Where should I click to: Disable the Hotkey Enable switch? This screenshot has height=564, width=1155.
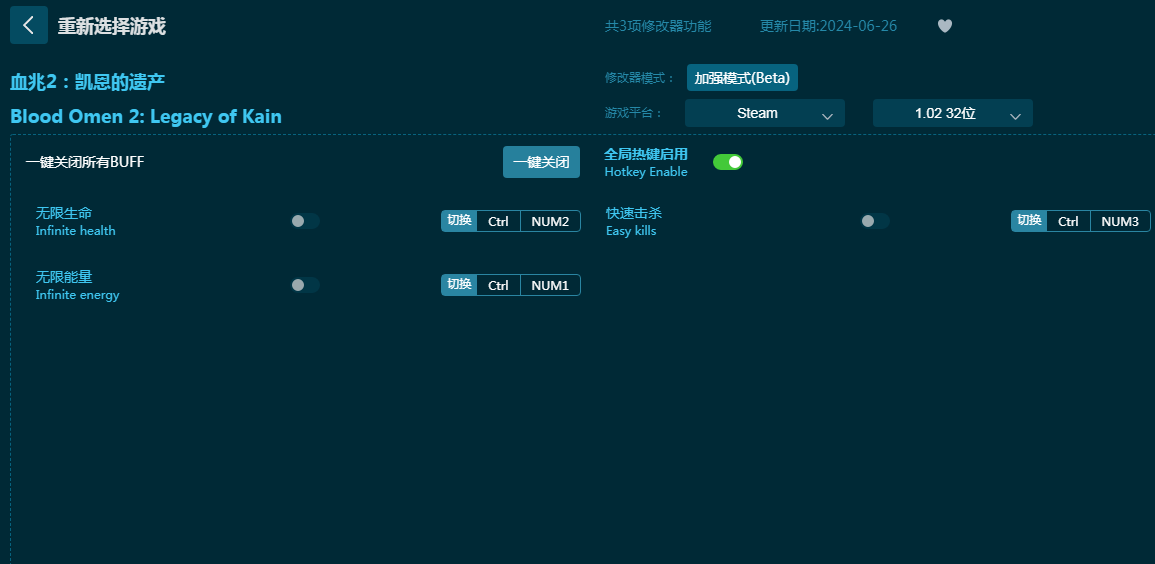pyautogui.click(x=728, y=162)
